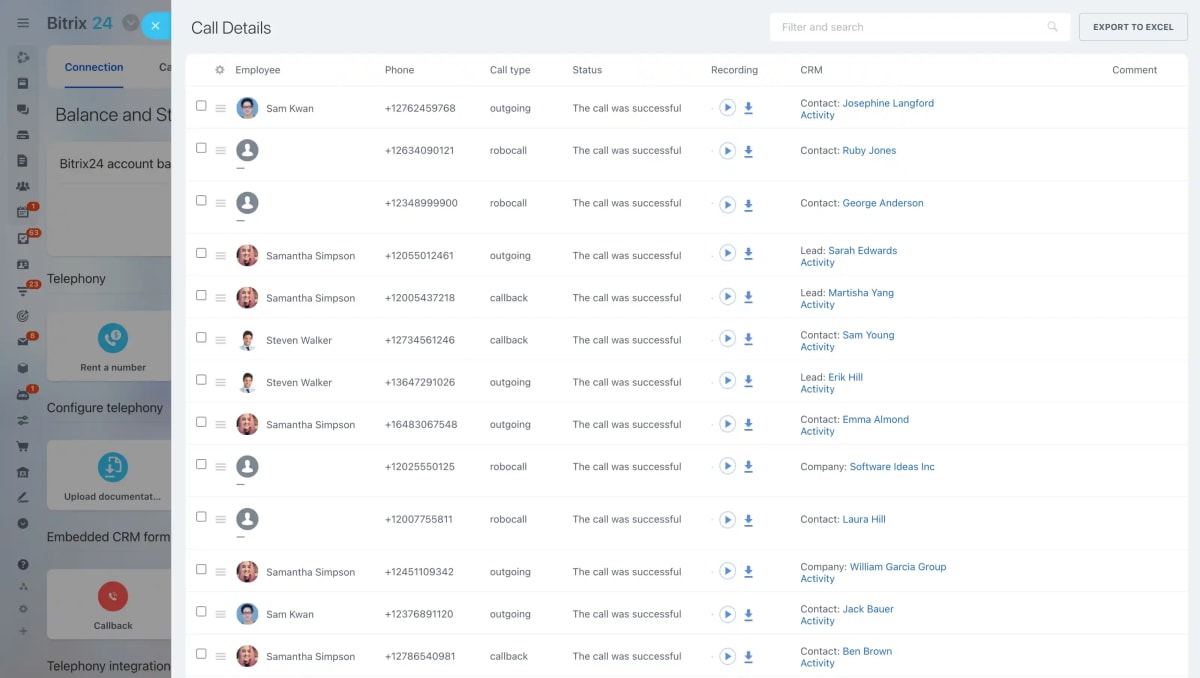Select checkbox for +12025550125 robocall row
1200x678 pixels.
tap(201, 464)
